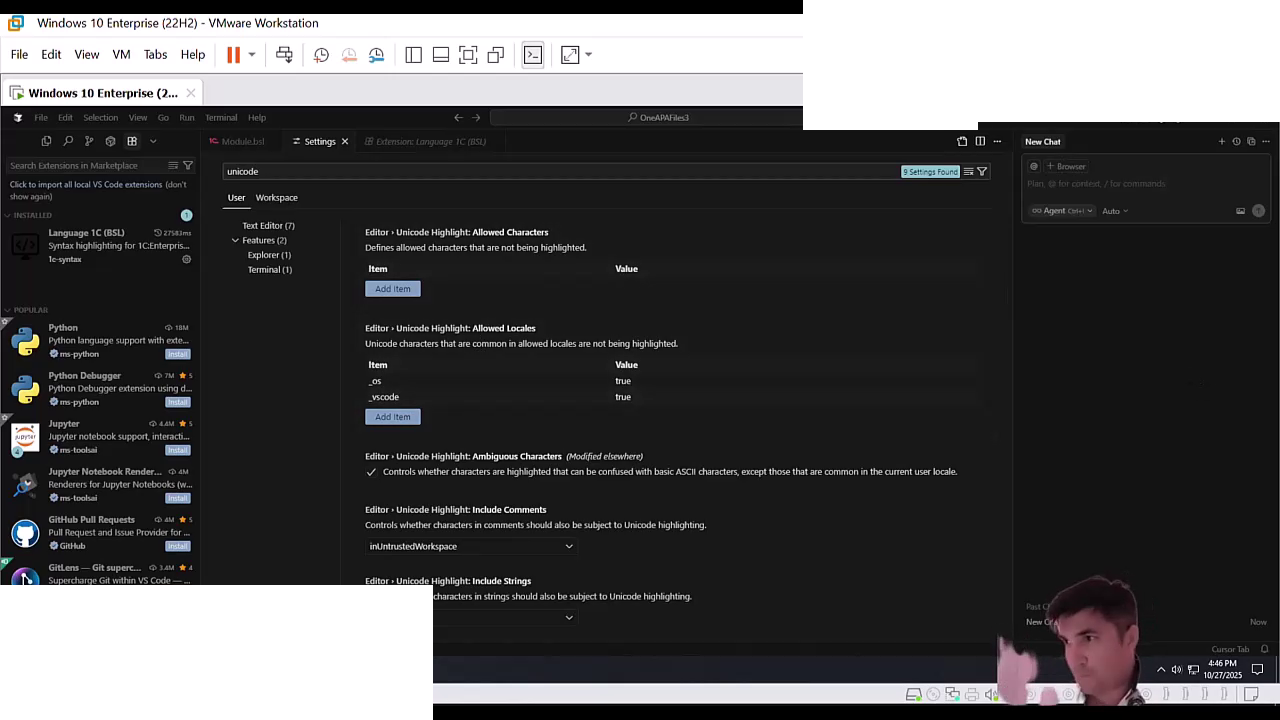1280x720 pixels.
Task: Open the Selection menu in the editor
Action: pos(100,118)
